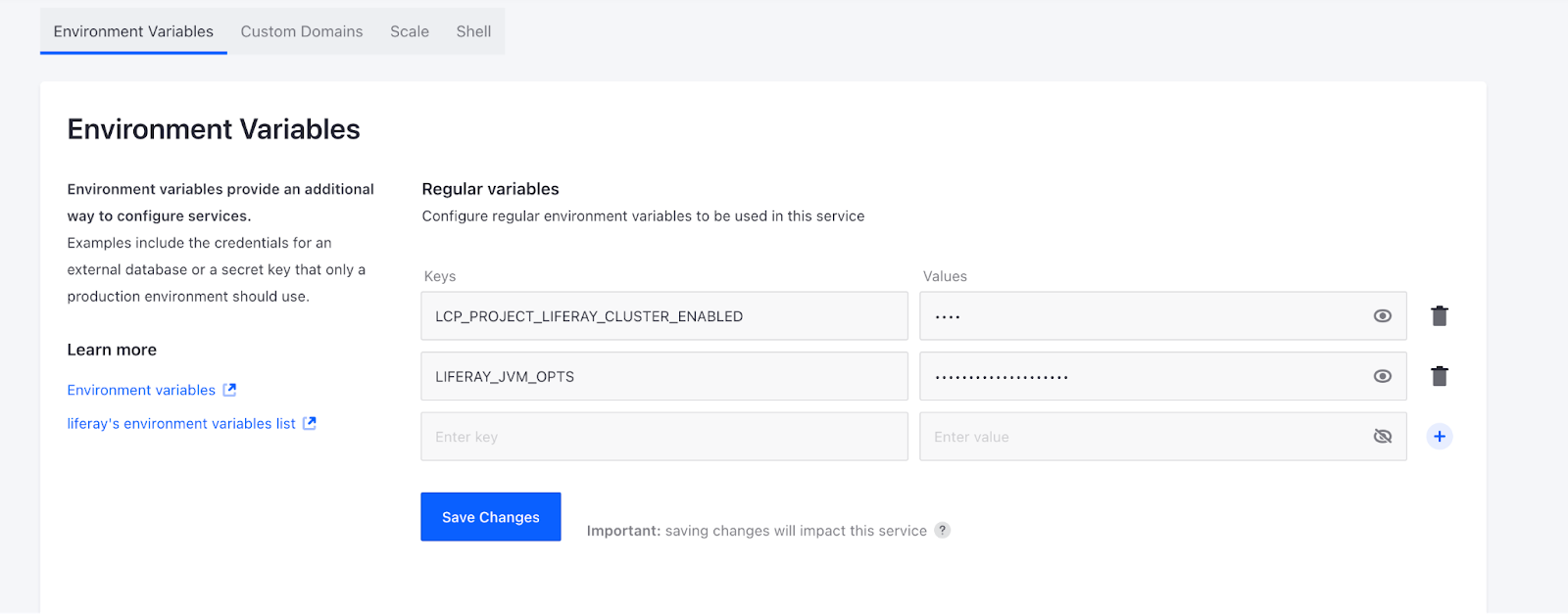Open liferay's environment variables list link

click(181, 423)
